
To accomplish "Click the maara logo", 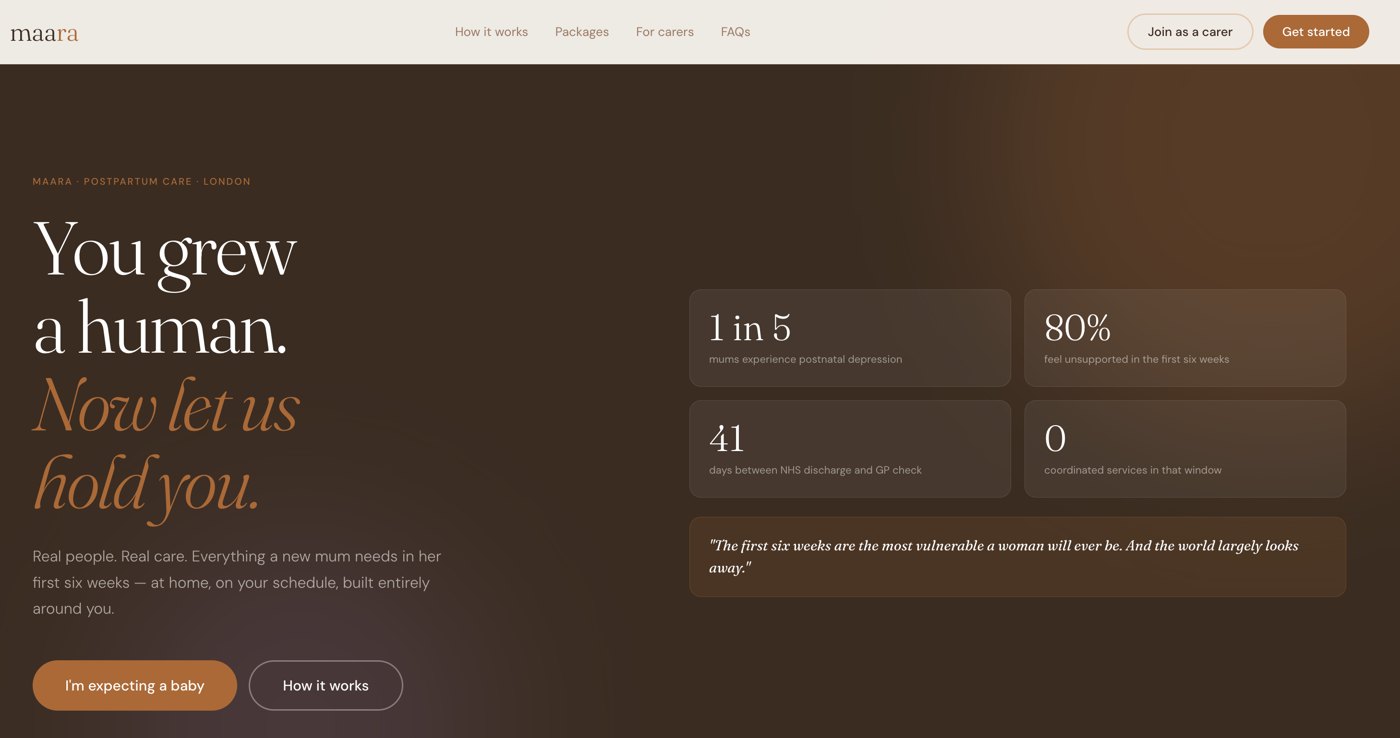I will coord(44,33).
